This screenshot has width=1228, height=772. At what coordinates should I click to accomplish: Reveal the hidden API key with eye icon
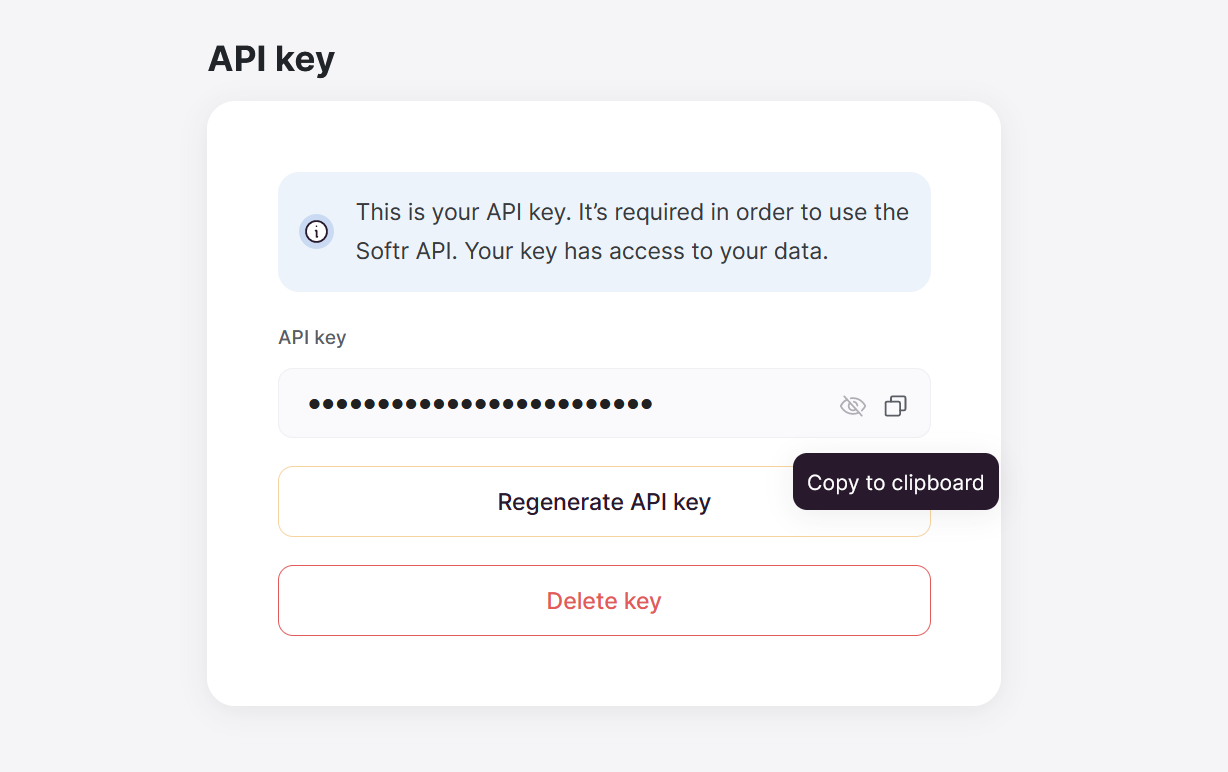coord(852,405)
